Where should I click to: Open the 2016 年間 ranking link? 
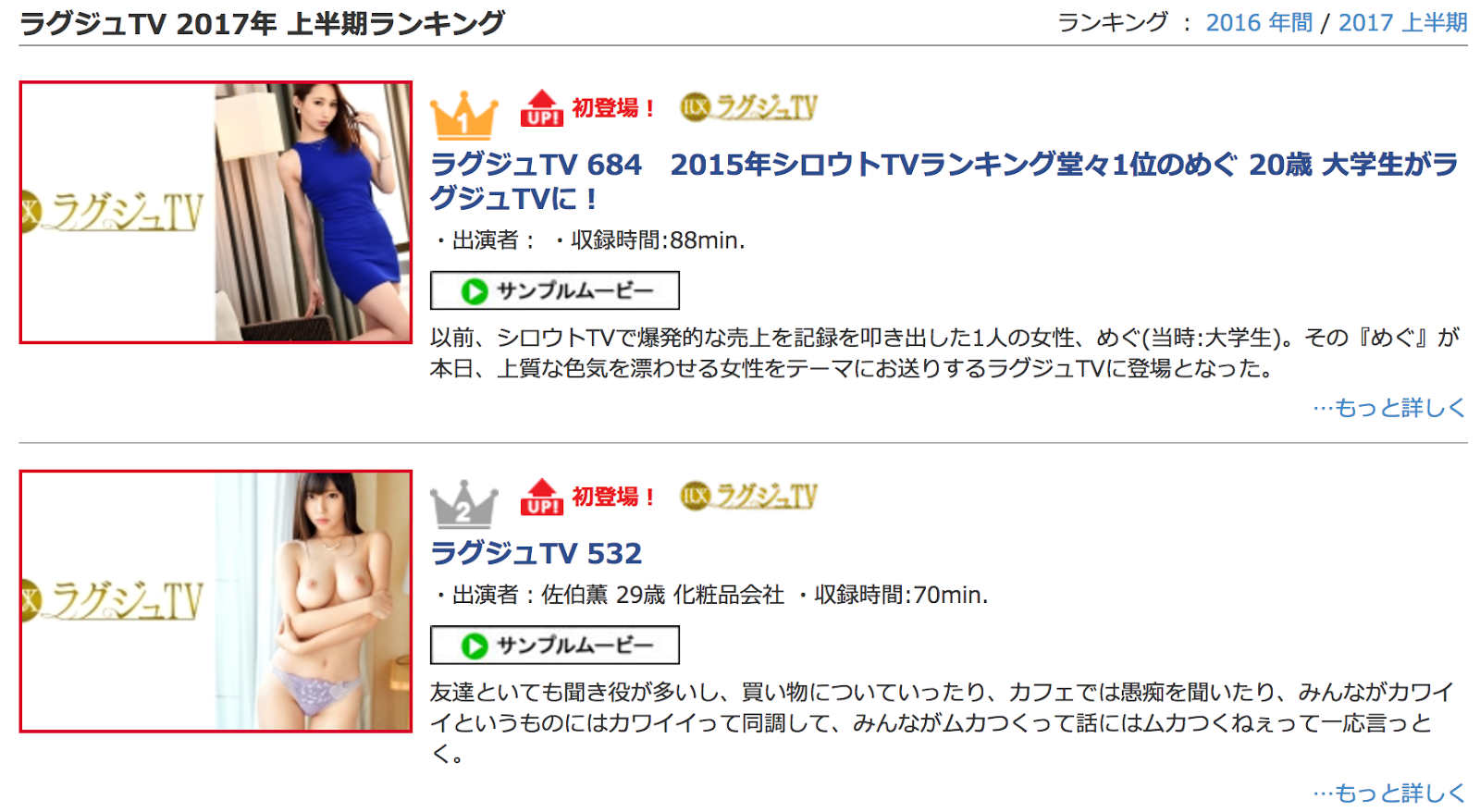(x=1259, y=23)
